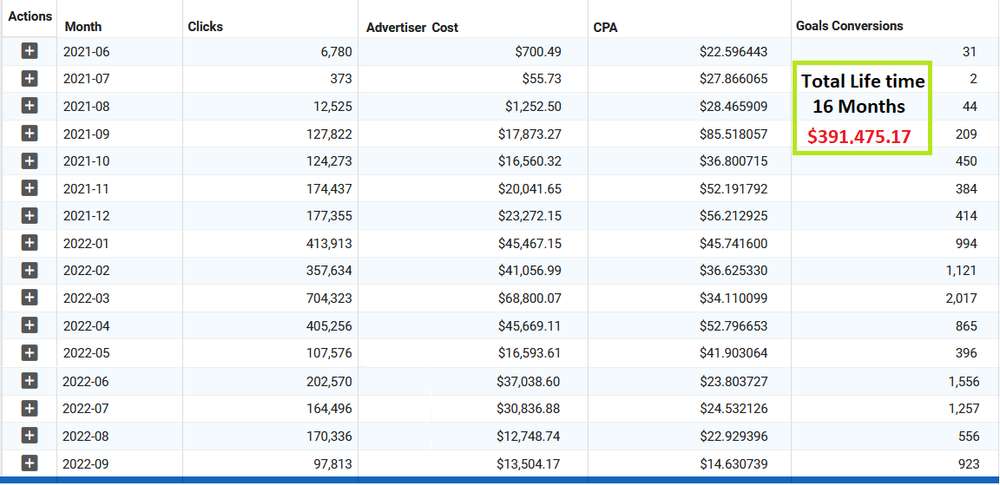
Task: Sort by the Clicks column header
Action: (x=206, y=27)
